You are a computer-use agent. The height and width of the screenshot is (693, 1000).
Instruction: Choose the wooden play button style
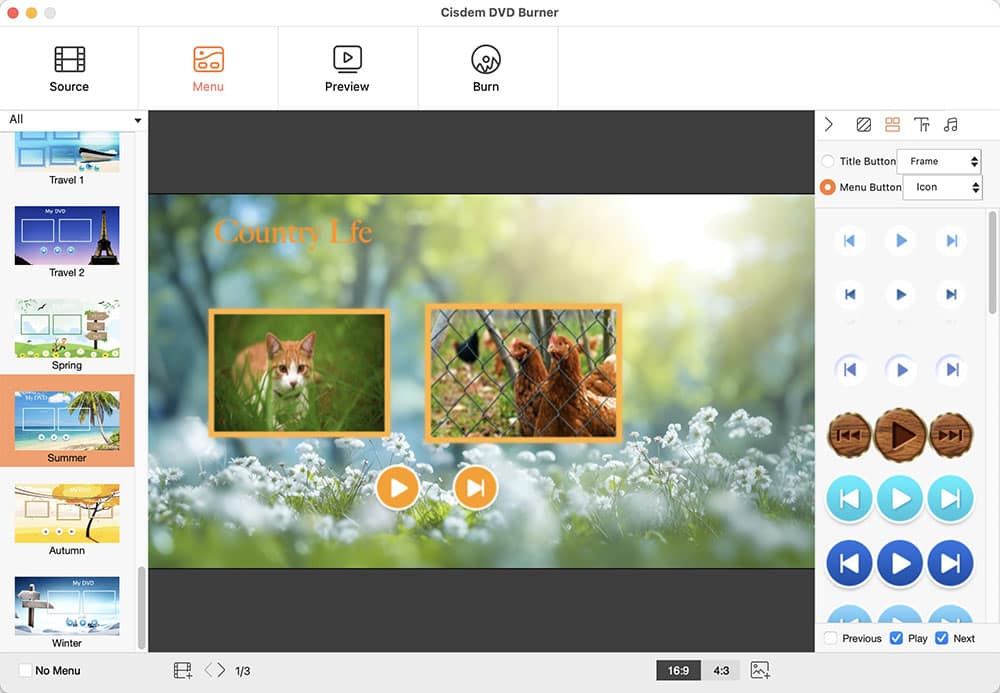900,434
